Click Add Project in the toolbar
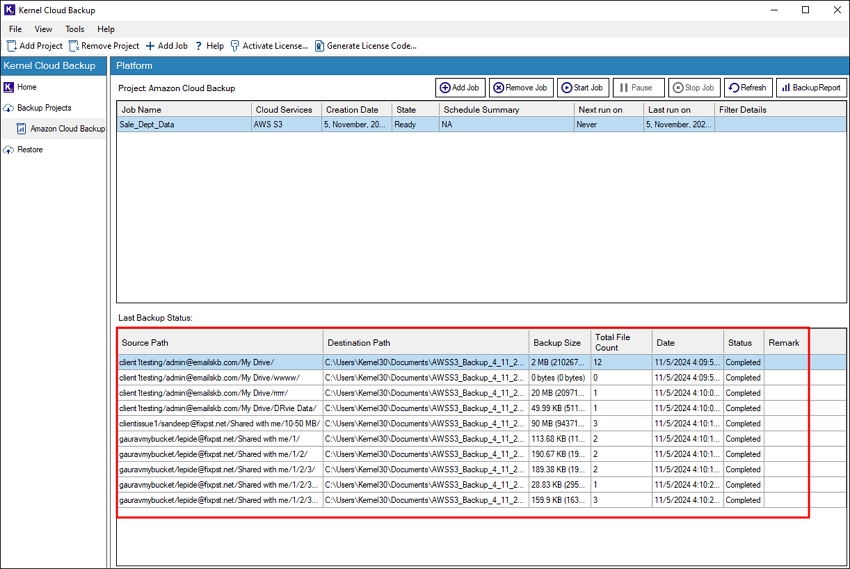The width and height of the screenshot is (850, 569). (35, 46)
